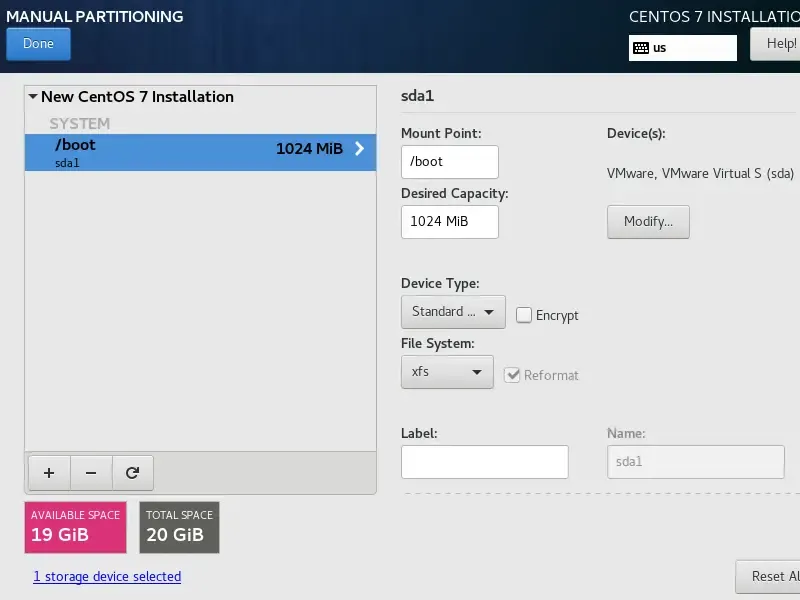Viewport: 800px width, 600px height.
Task: Toggle the Reformat checkbox
Action: pos(512,375)
